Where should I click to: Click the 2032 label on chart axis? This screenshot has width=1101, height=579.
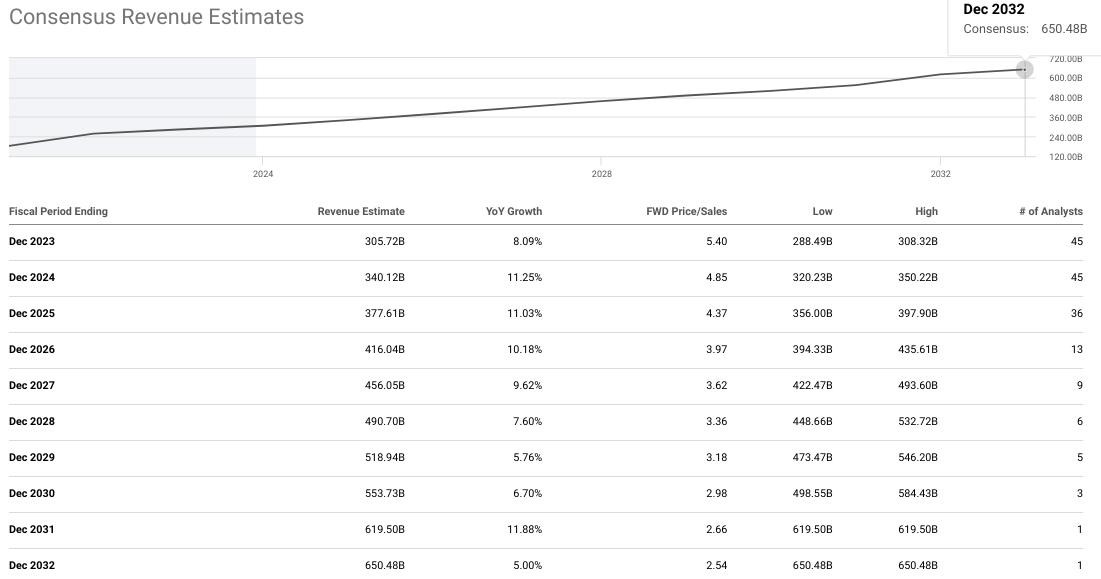coord(940,174)
